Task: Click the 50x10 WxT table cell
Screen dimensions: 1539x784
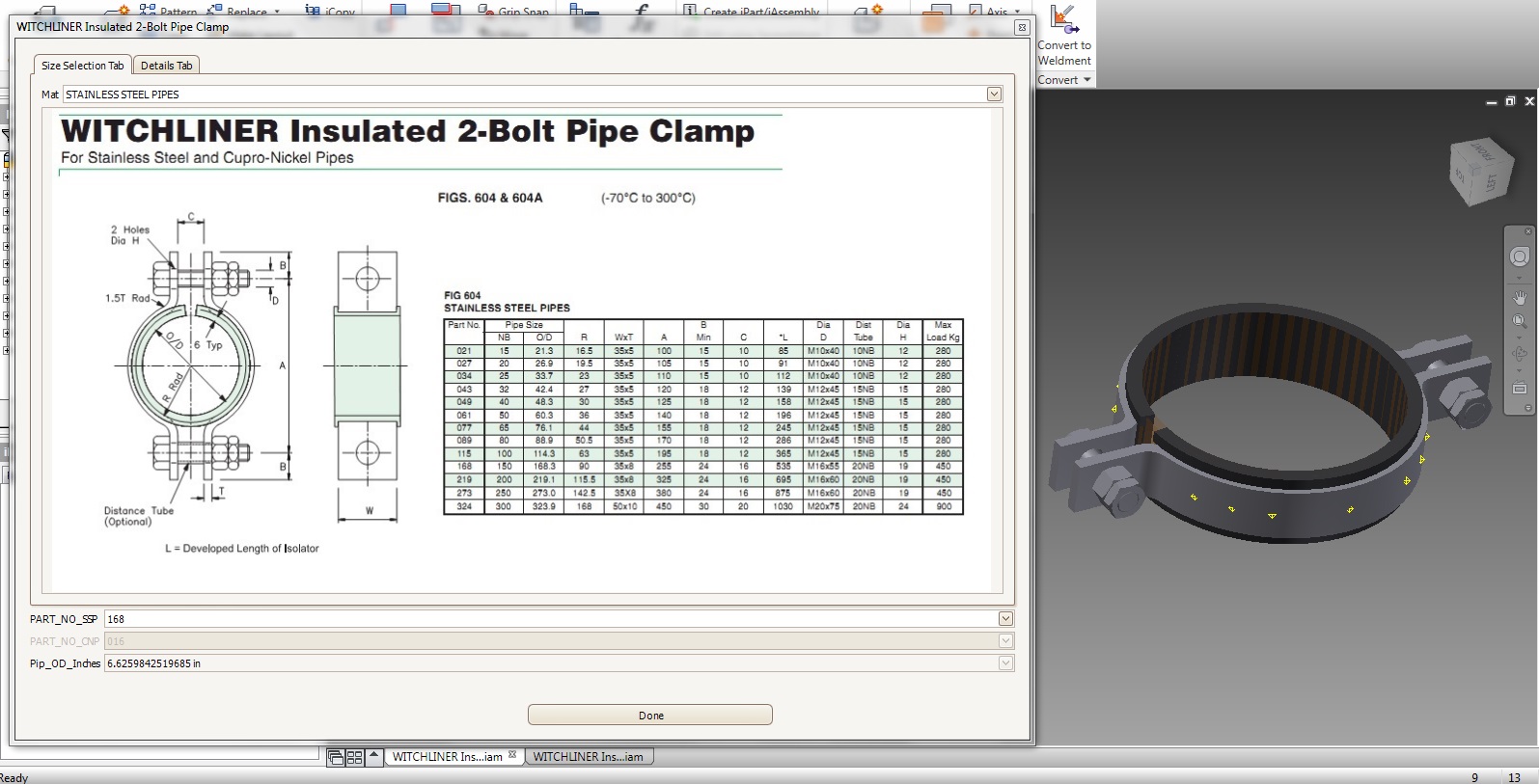Action: tap(624, 506)
